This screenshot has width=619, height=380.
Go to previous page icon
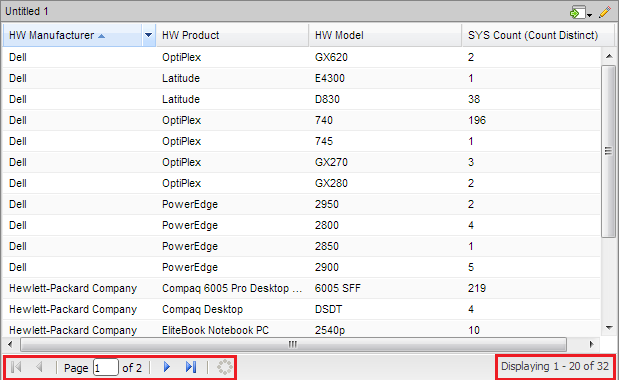click(39, 367)
